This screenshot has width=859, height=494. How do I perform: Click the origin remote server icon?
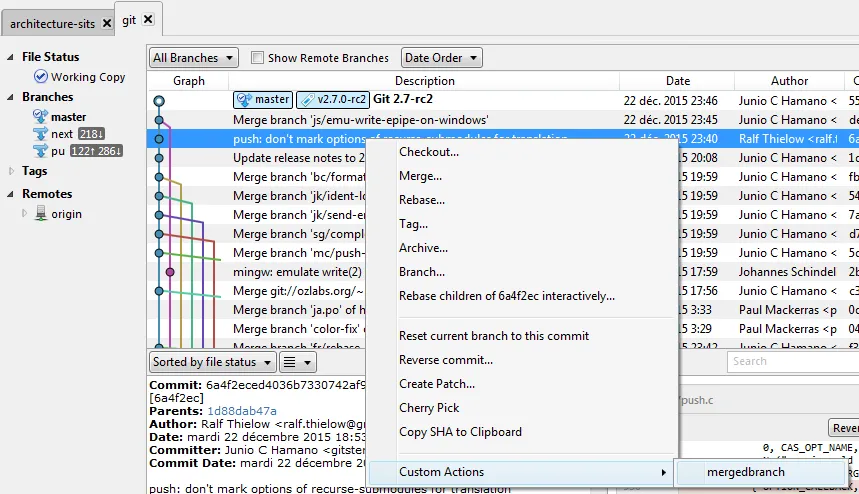point(41,213)
